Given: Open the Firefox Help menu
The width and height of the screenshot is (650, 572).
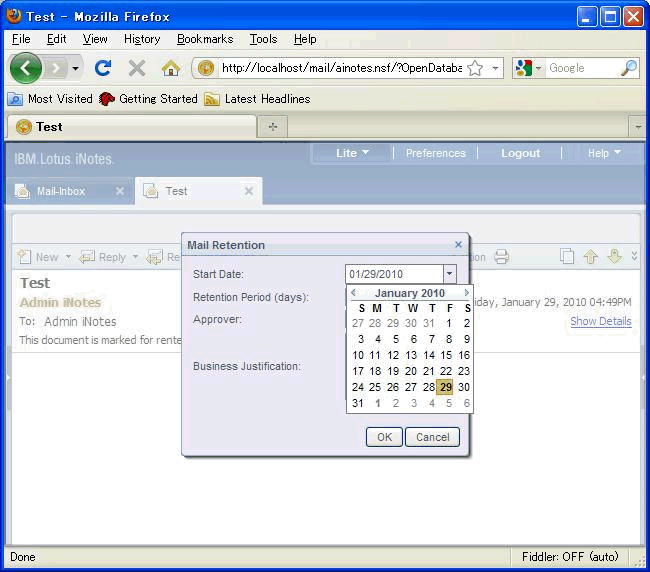Looking at the screenshot, I should 305,39.
